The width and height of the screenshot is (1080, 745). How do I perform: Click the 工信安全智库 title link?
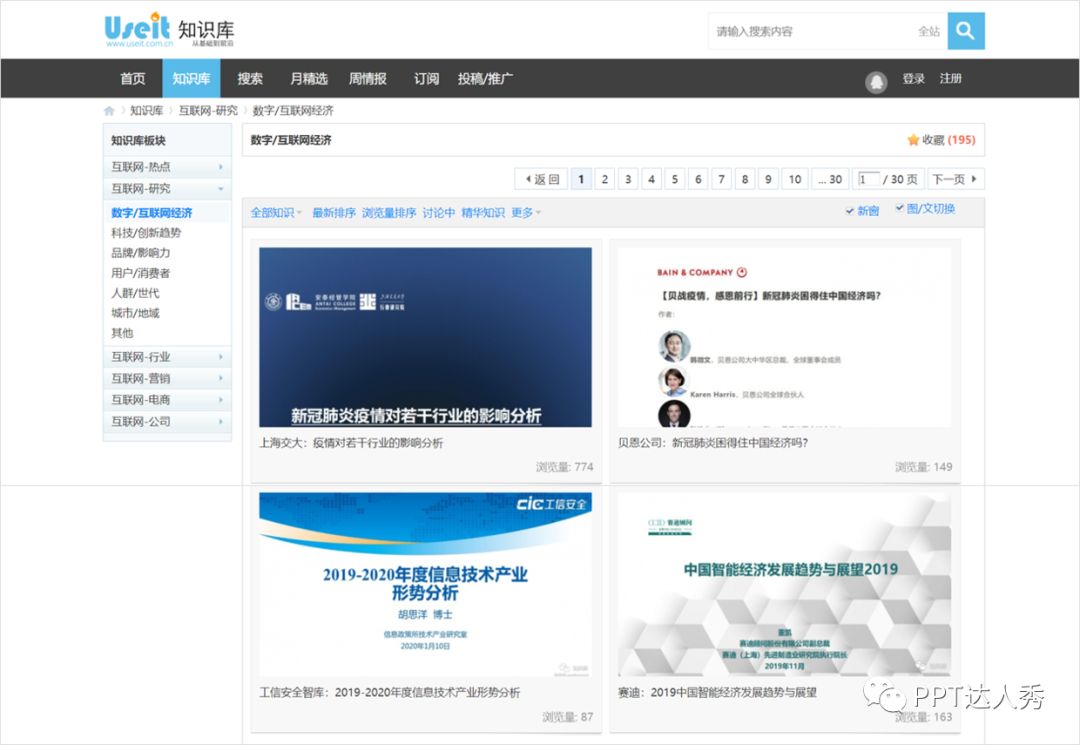(x=390, y=693)
